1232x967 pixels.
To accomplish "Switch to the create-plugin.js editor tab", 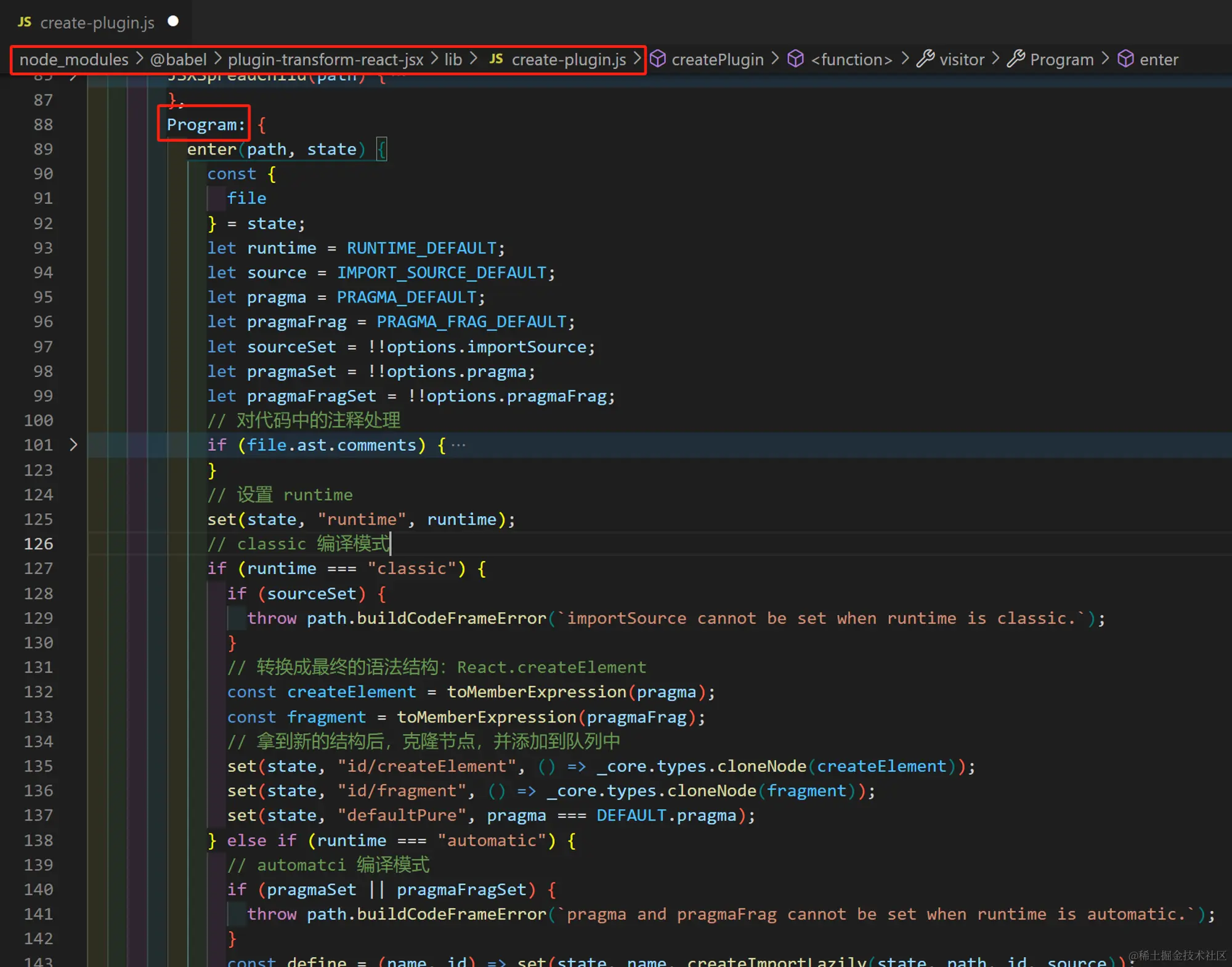I will coord(97,23).
